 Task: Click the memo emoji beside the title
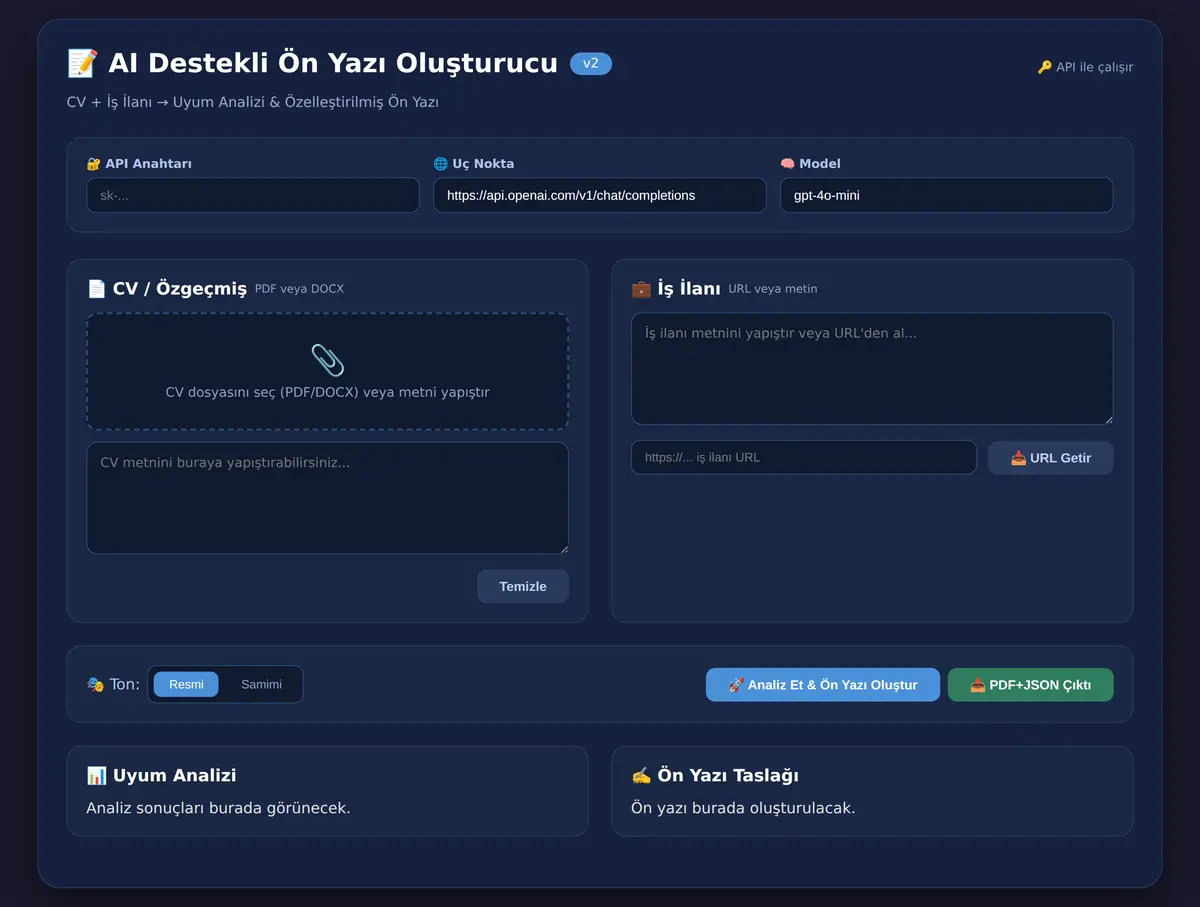tap(82, 64)
